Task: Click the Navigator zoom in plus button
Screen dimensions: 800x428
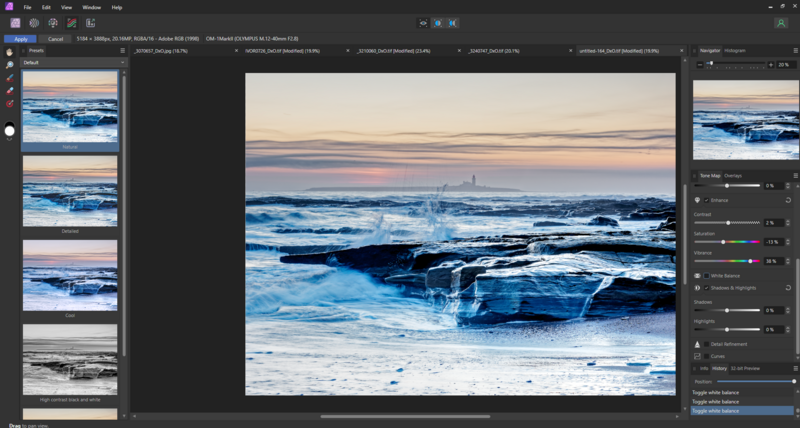Action: (771, 65)
